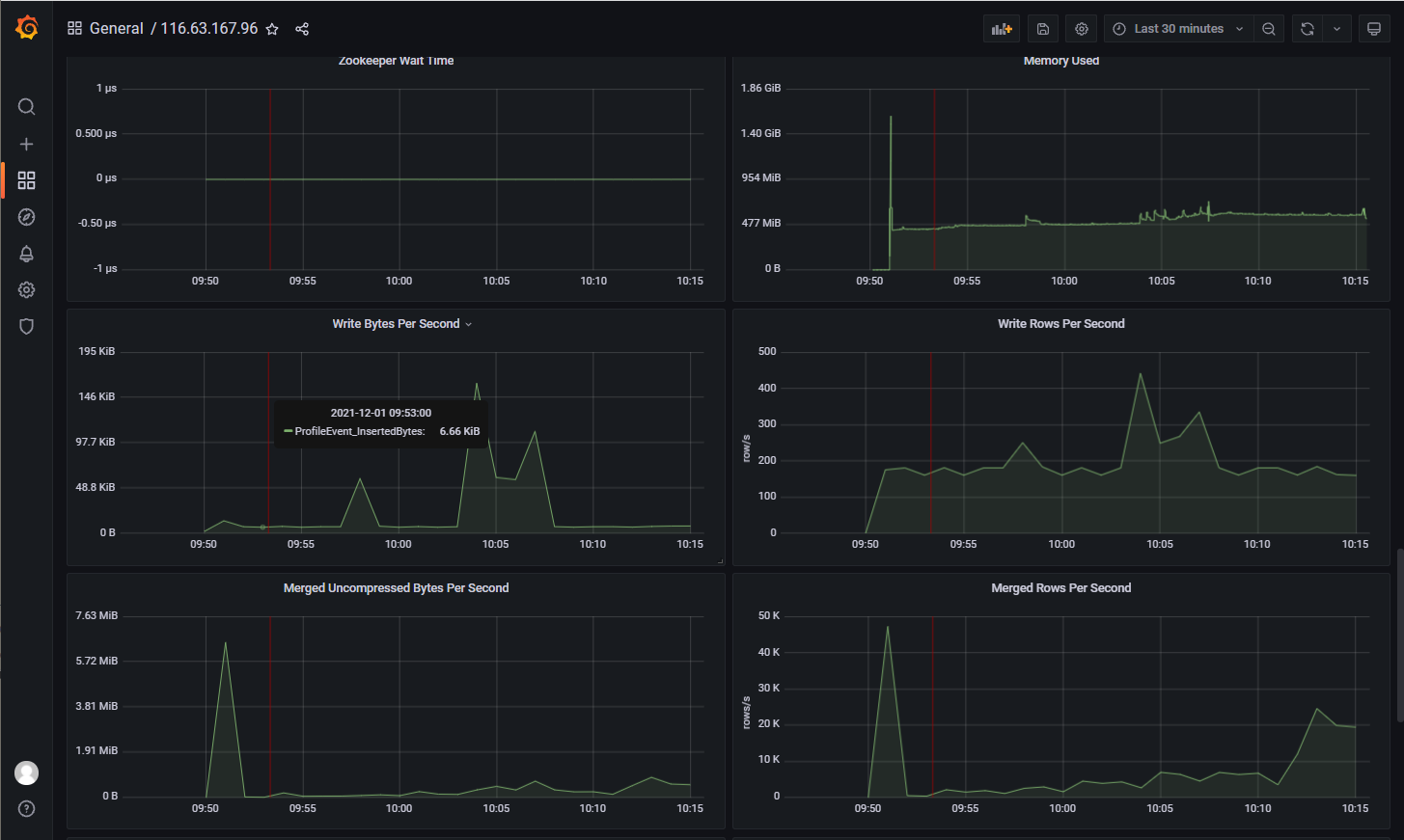Image resolution: width=1404 pixels, height=840 pixels.
Task: Open the Memory Used panel title
Action: click(1061, 61)
